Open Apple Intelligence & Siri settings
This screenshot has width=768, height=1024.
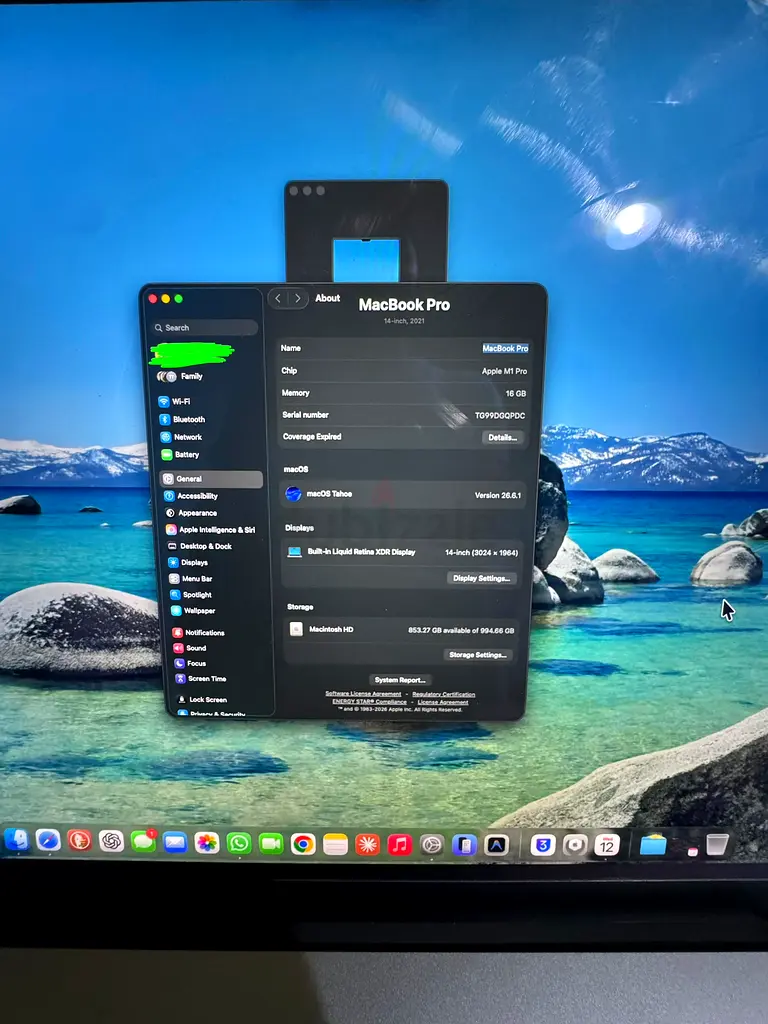click(x=210, y=530)
